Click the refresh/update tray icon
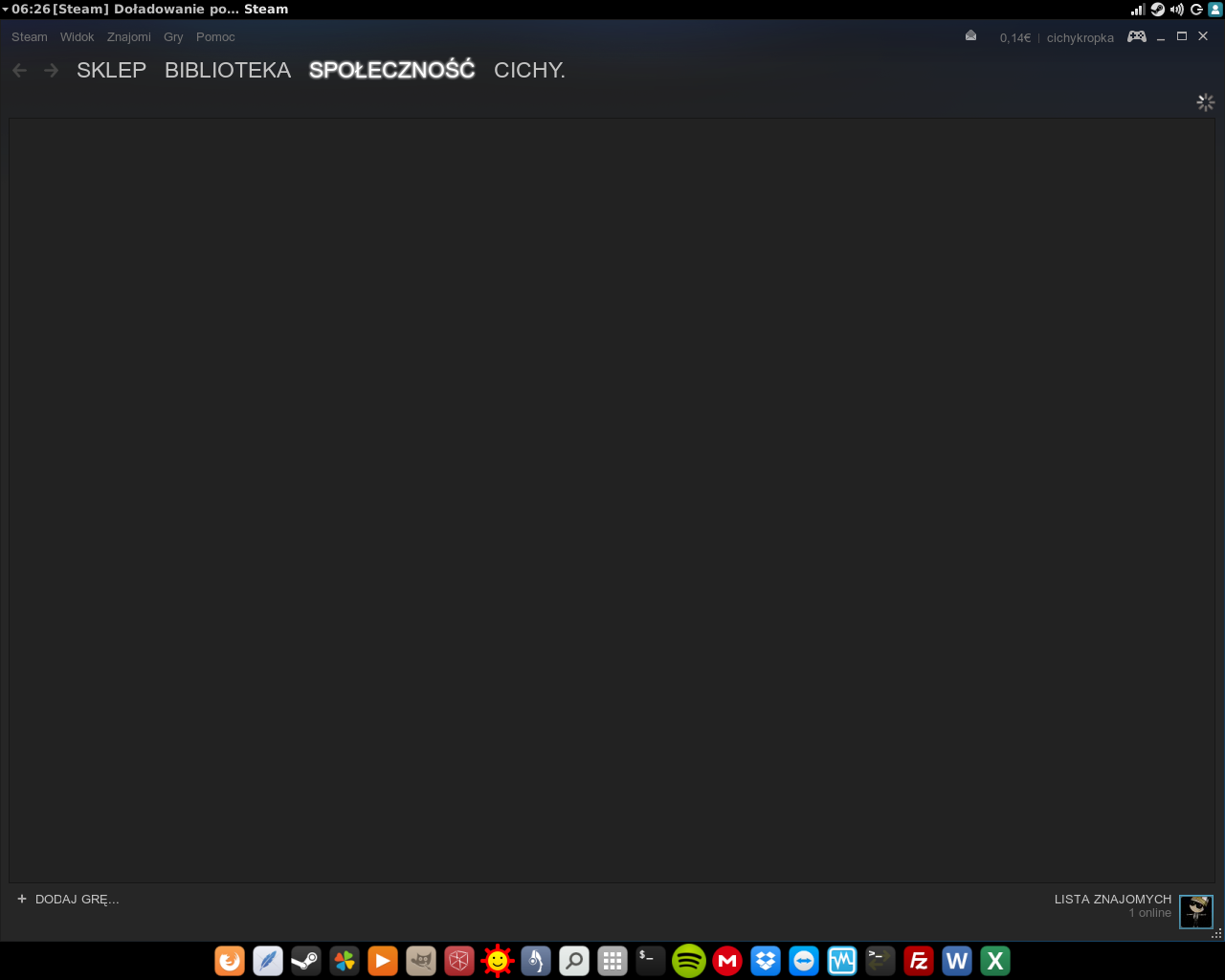1225x980 pixels. coord(1196,10)
